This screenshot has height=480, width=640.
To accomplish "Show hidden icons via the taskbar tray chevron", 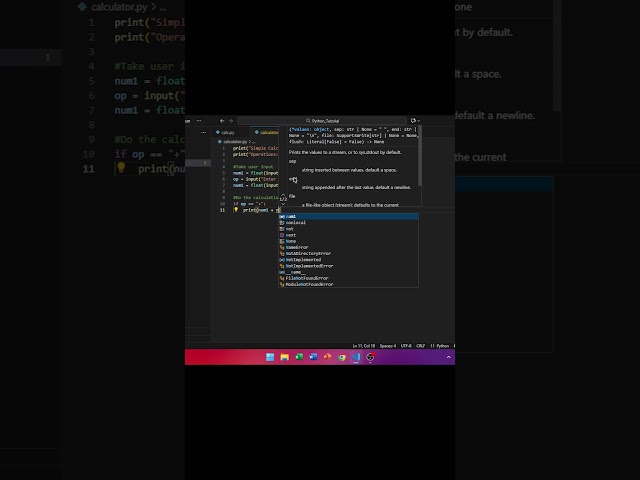I will coord(449,357).
